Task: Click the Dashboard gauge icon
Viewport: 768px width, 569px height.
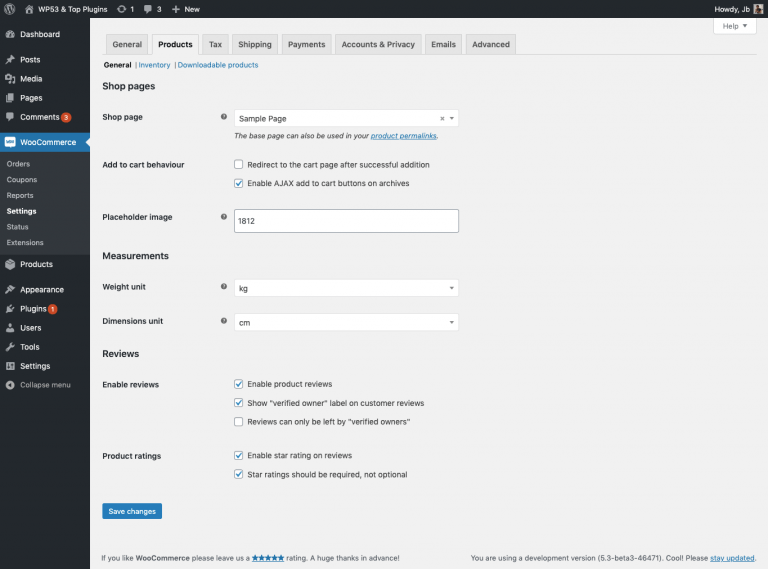Action: [x=10, y=34]
